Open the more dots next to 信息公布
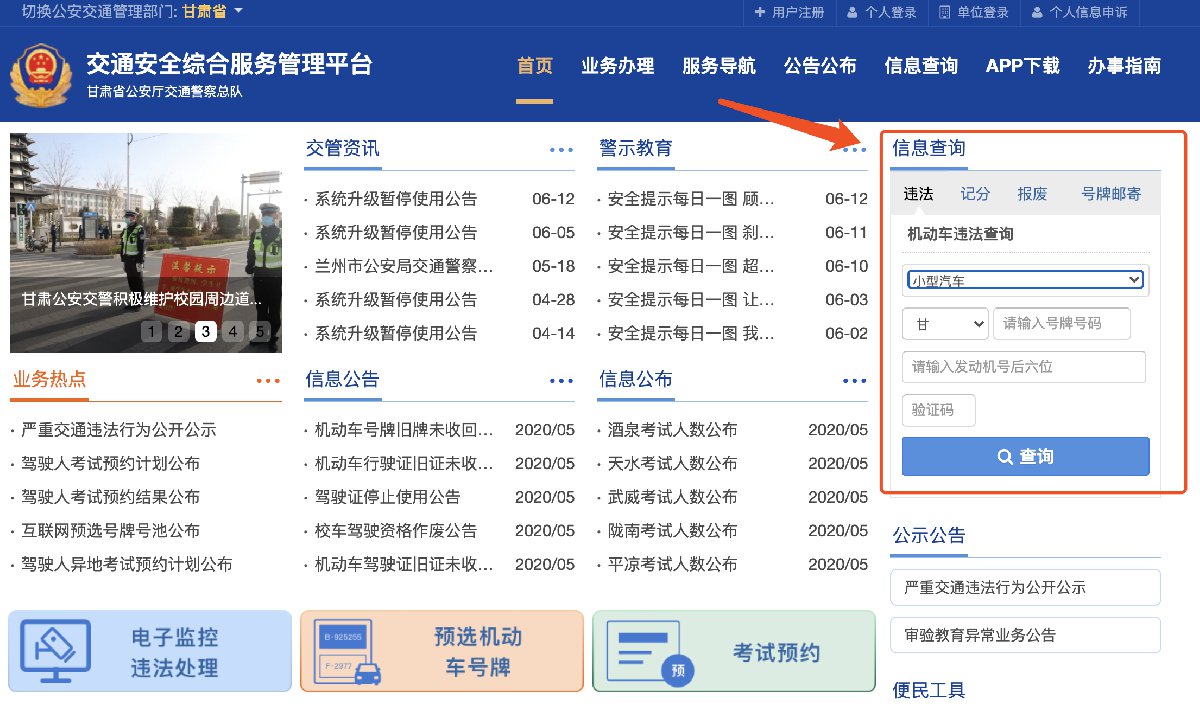This screenshot has height=706, width=1200. pyautogui.click(x=855, y=381)
